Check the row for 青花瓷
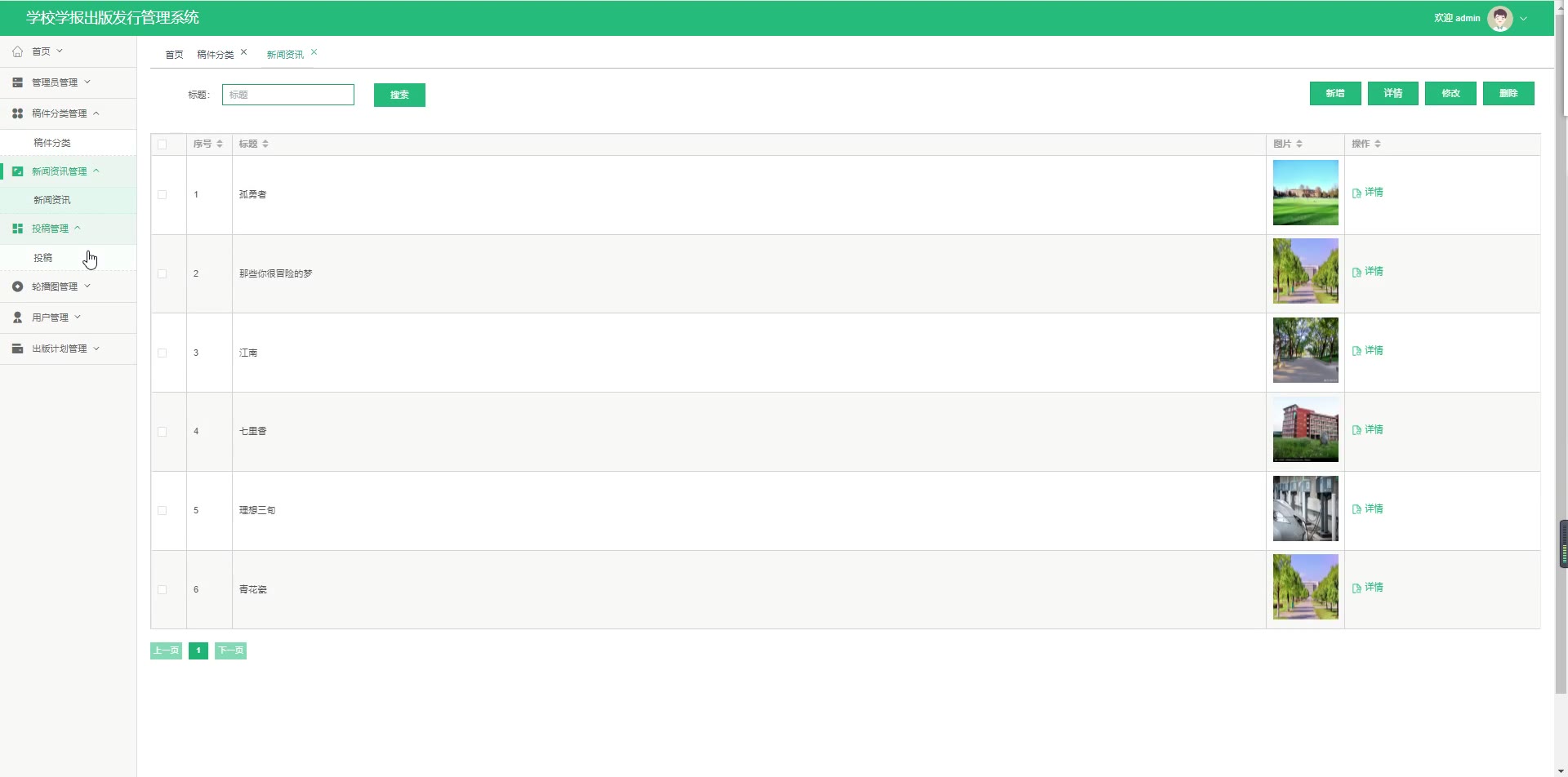This screenshot has height=777, width=1568. point(162,589)
